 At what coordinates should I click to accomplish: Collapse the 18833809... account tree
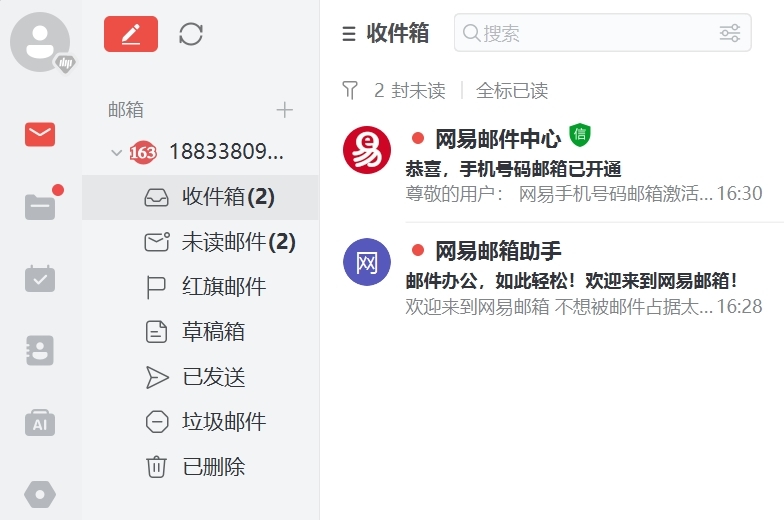(116, 152)
